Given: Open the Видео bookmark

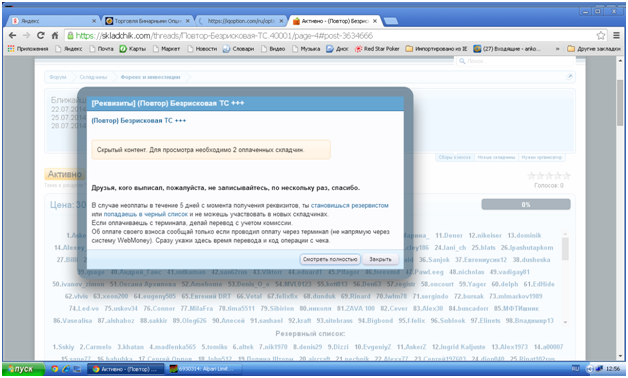Looking at the screenshot, I should (273, 49).
